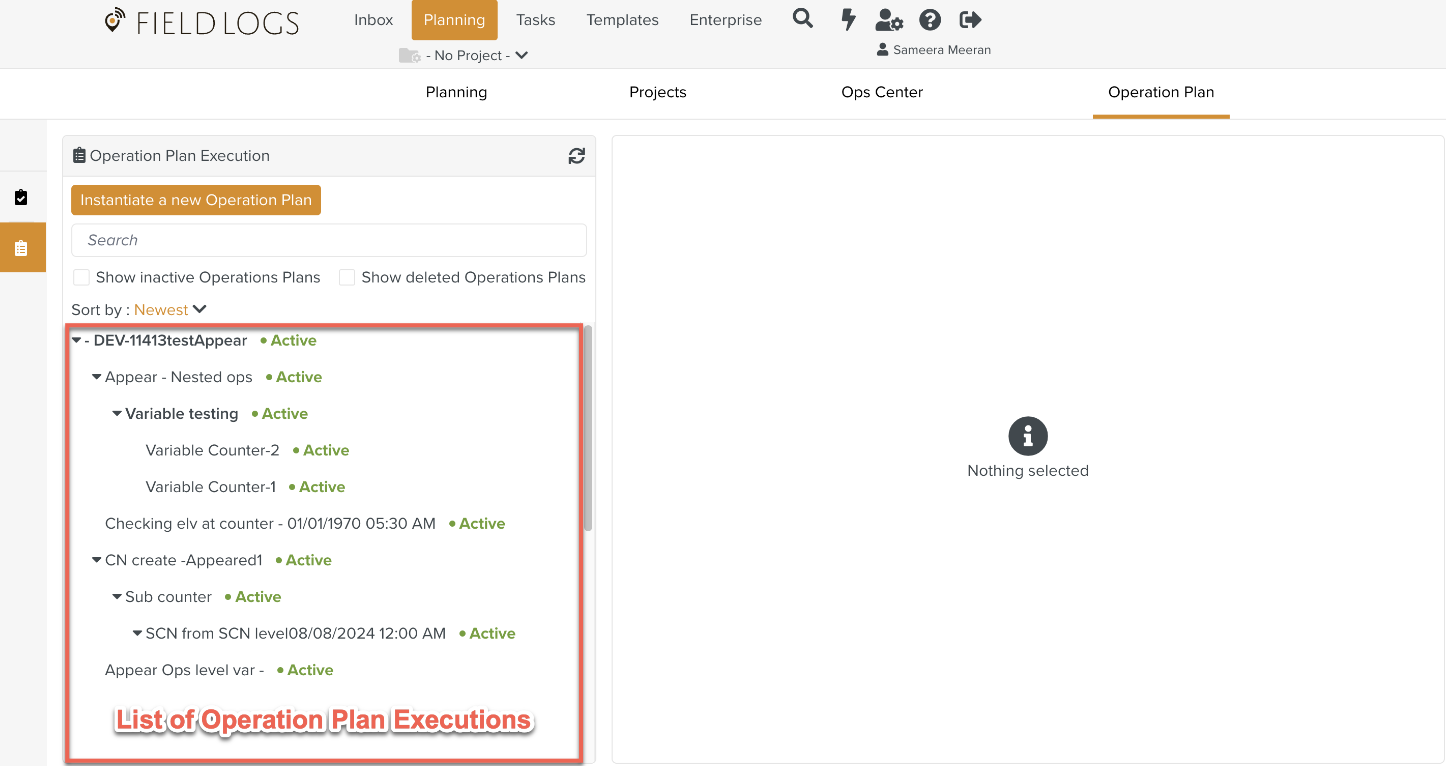Open the Sort by Newest dropdown
This screenshot has width=1446, height=766.
coord(171,310)
